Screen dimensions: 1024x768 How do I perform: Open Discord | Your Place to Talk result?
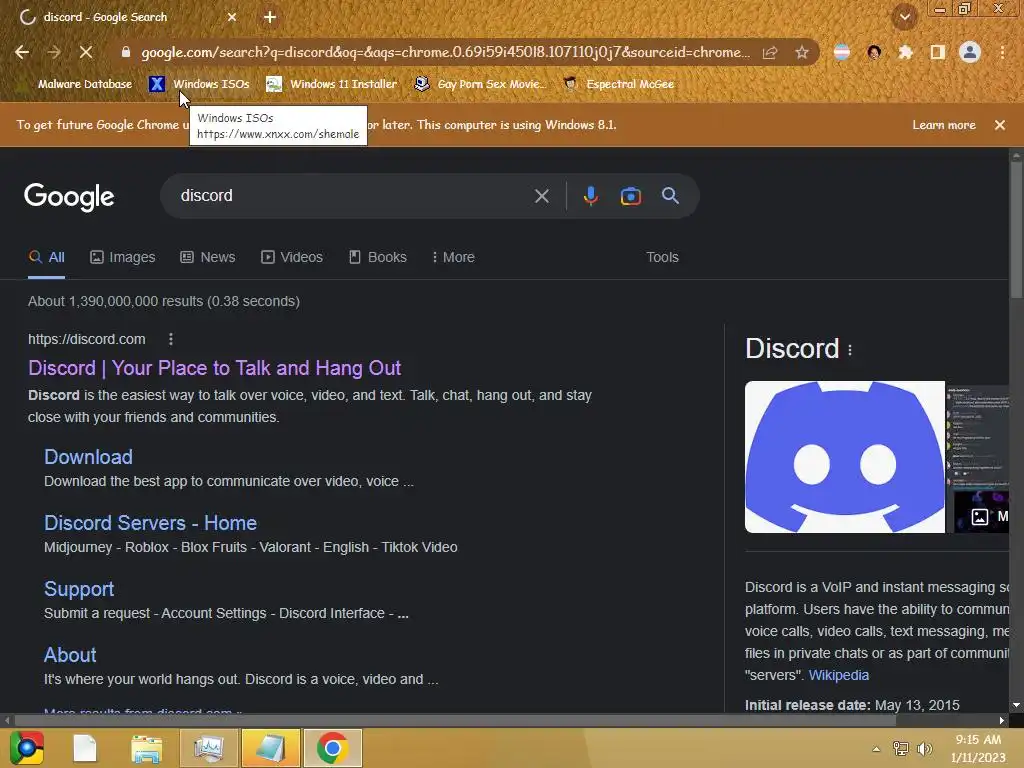(x=214, y=368)
